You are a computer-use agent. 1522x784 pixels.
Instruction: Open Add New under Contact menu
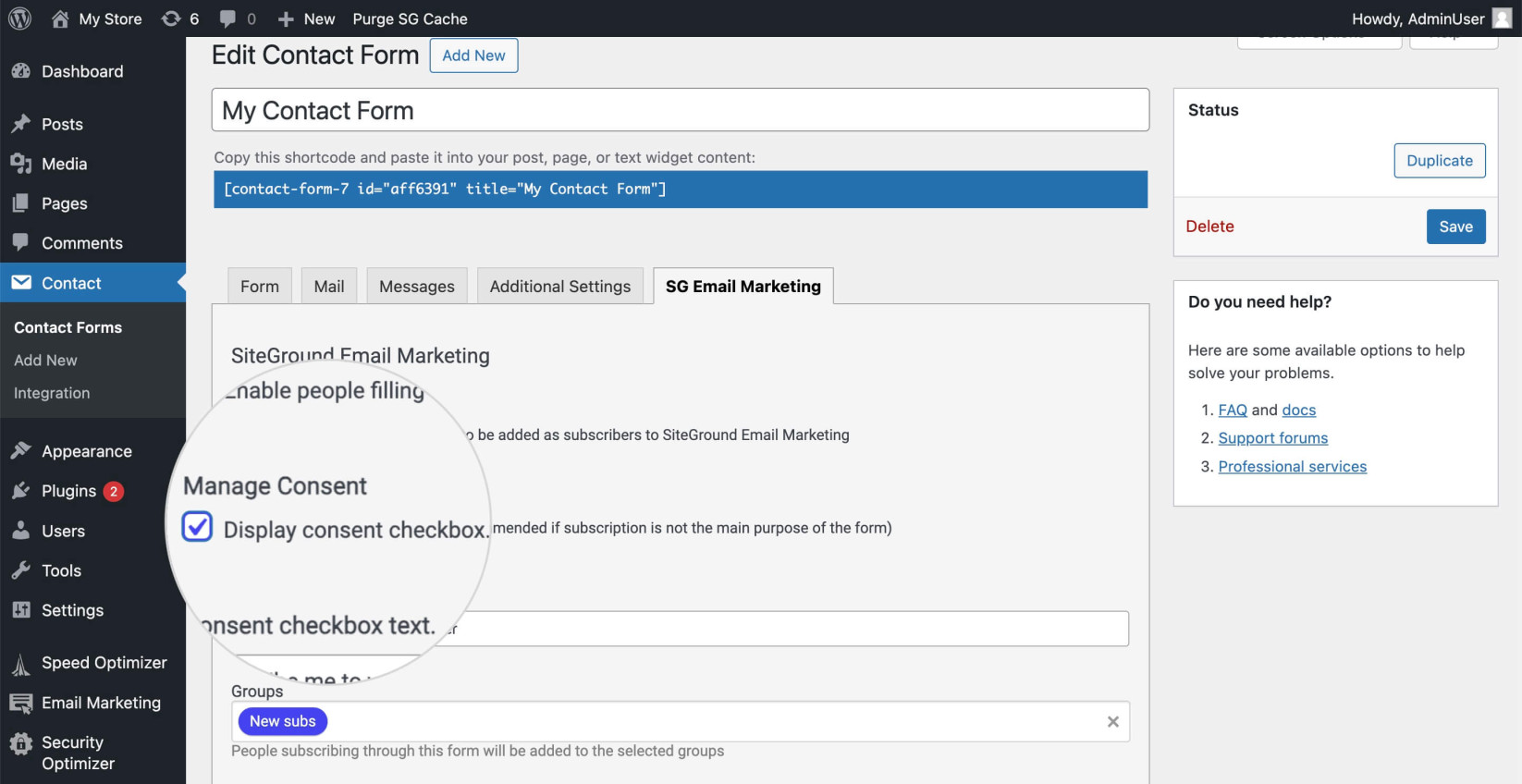pyautogui.click(x=45, y=361)
